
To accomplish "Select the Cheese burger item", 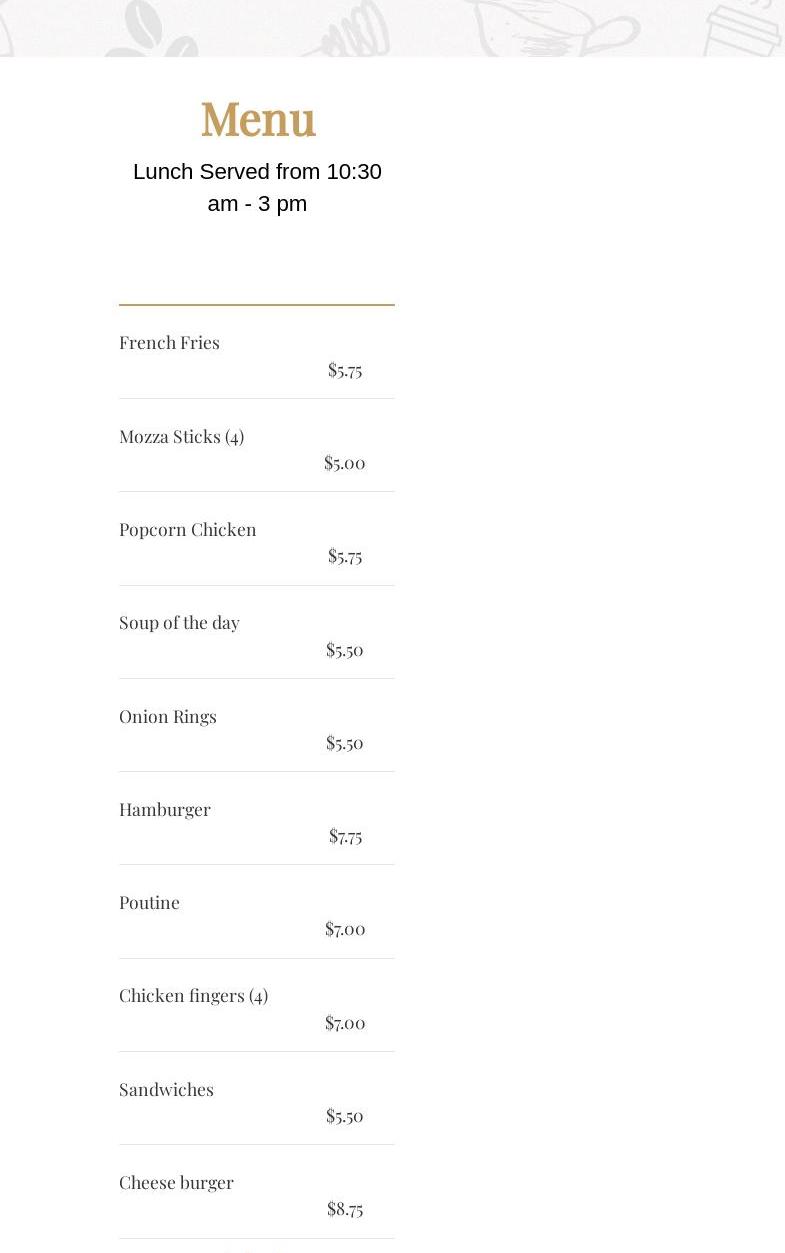I will coord(176,1183).
